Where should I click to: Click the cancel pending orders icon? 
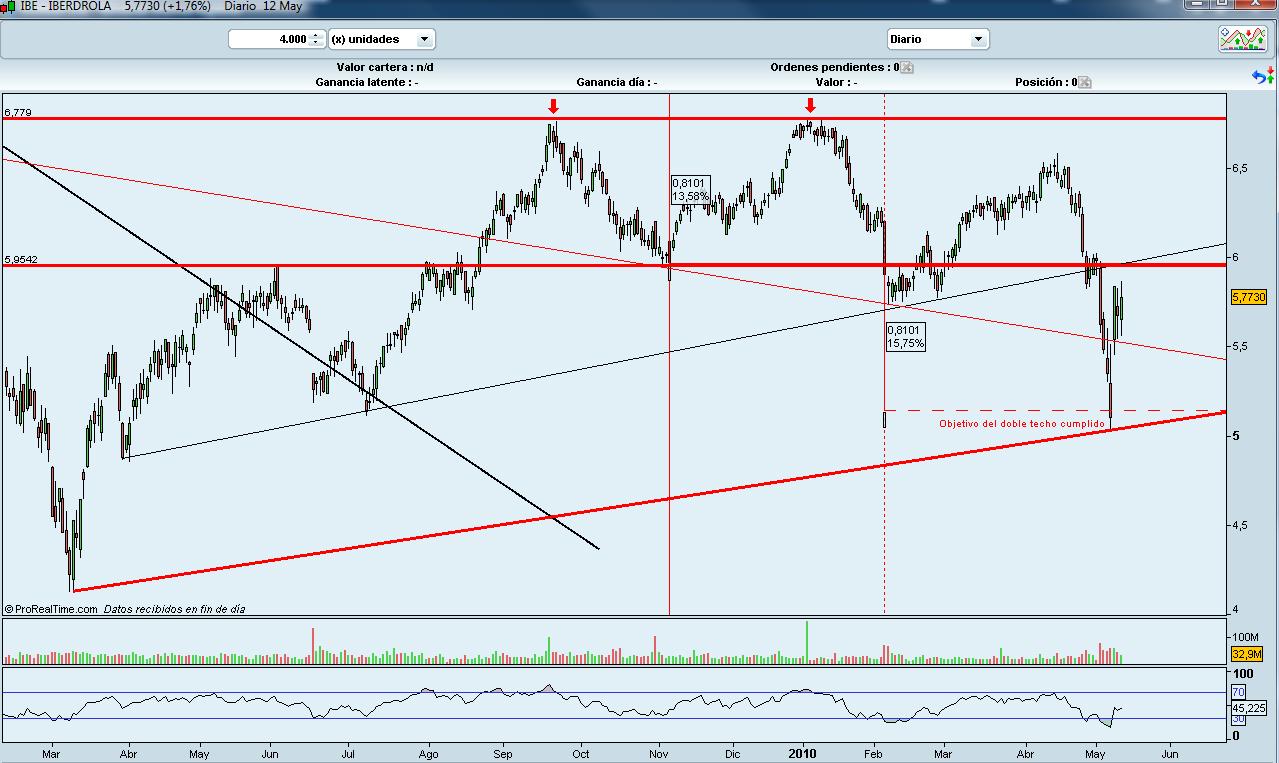907,68
